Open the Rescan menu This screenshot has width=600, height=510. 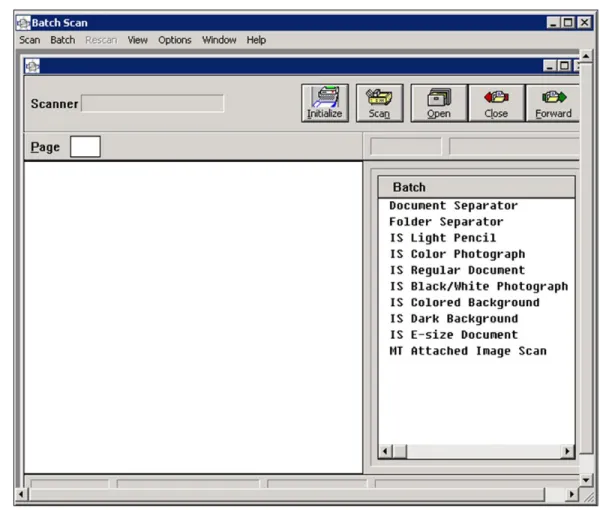[x=101, y=40]
